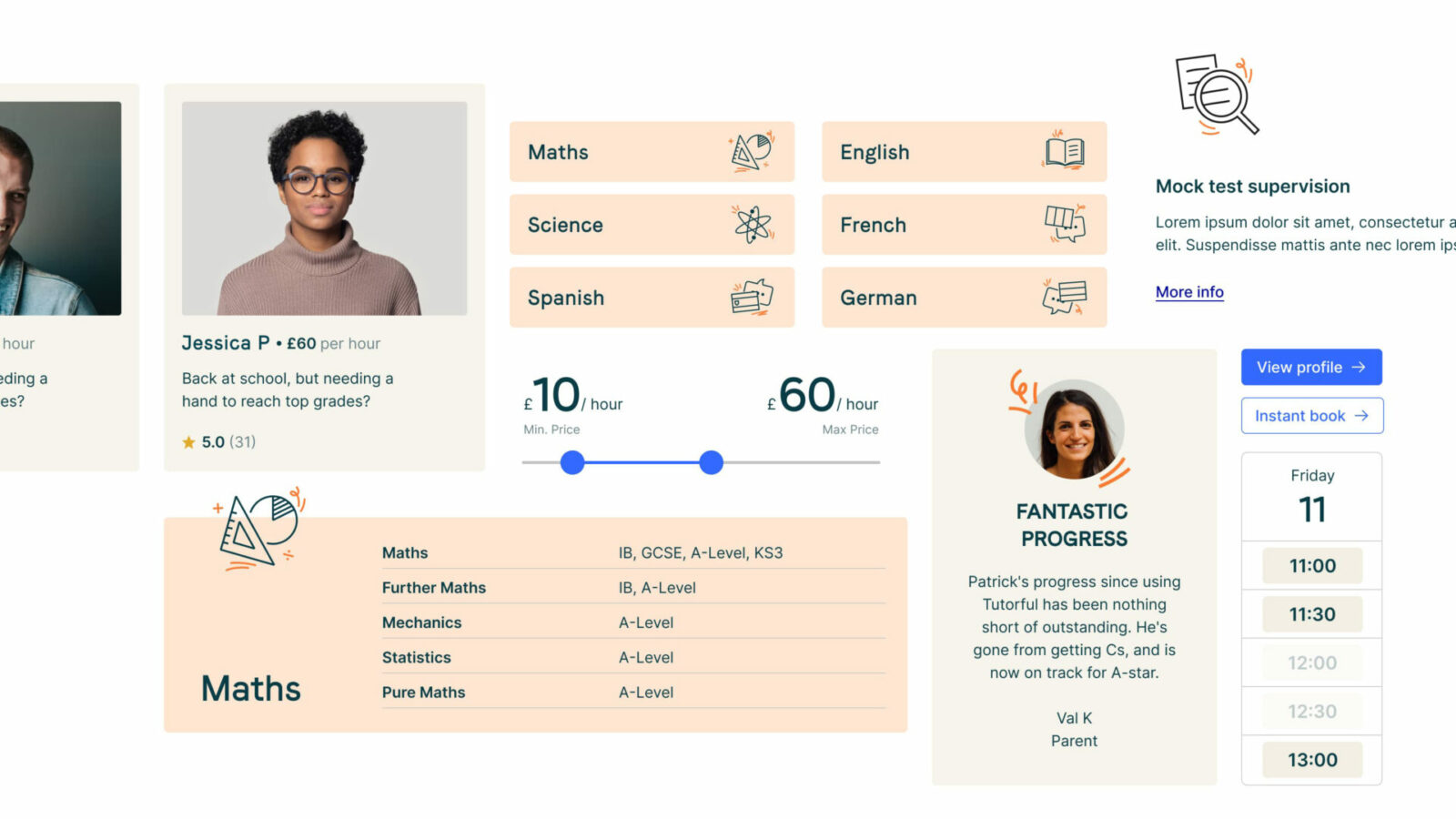Viewport: 1456px width, 819px height.
Task: Open More info about mock test supervision
Action: point(1189,291)
